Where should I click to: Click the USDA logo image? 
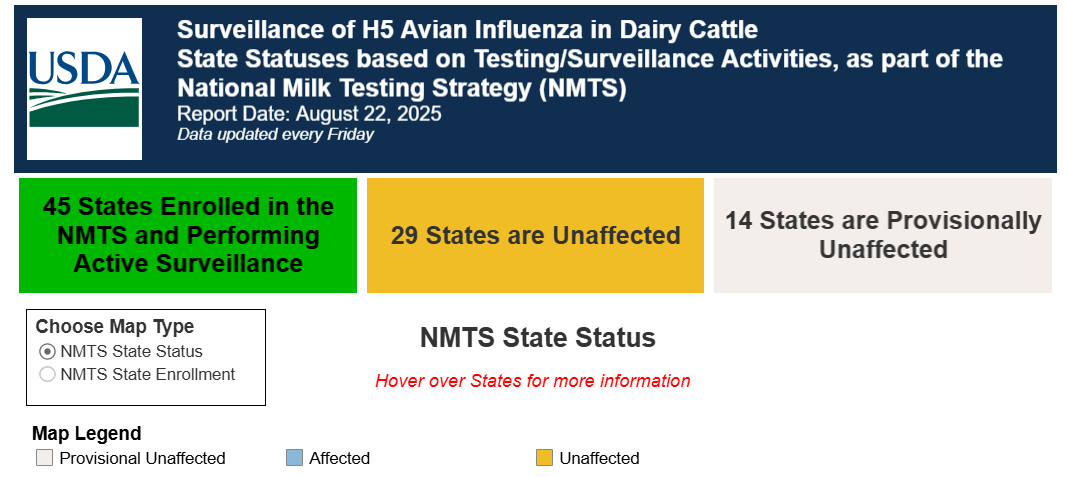[x=84, y=89]
